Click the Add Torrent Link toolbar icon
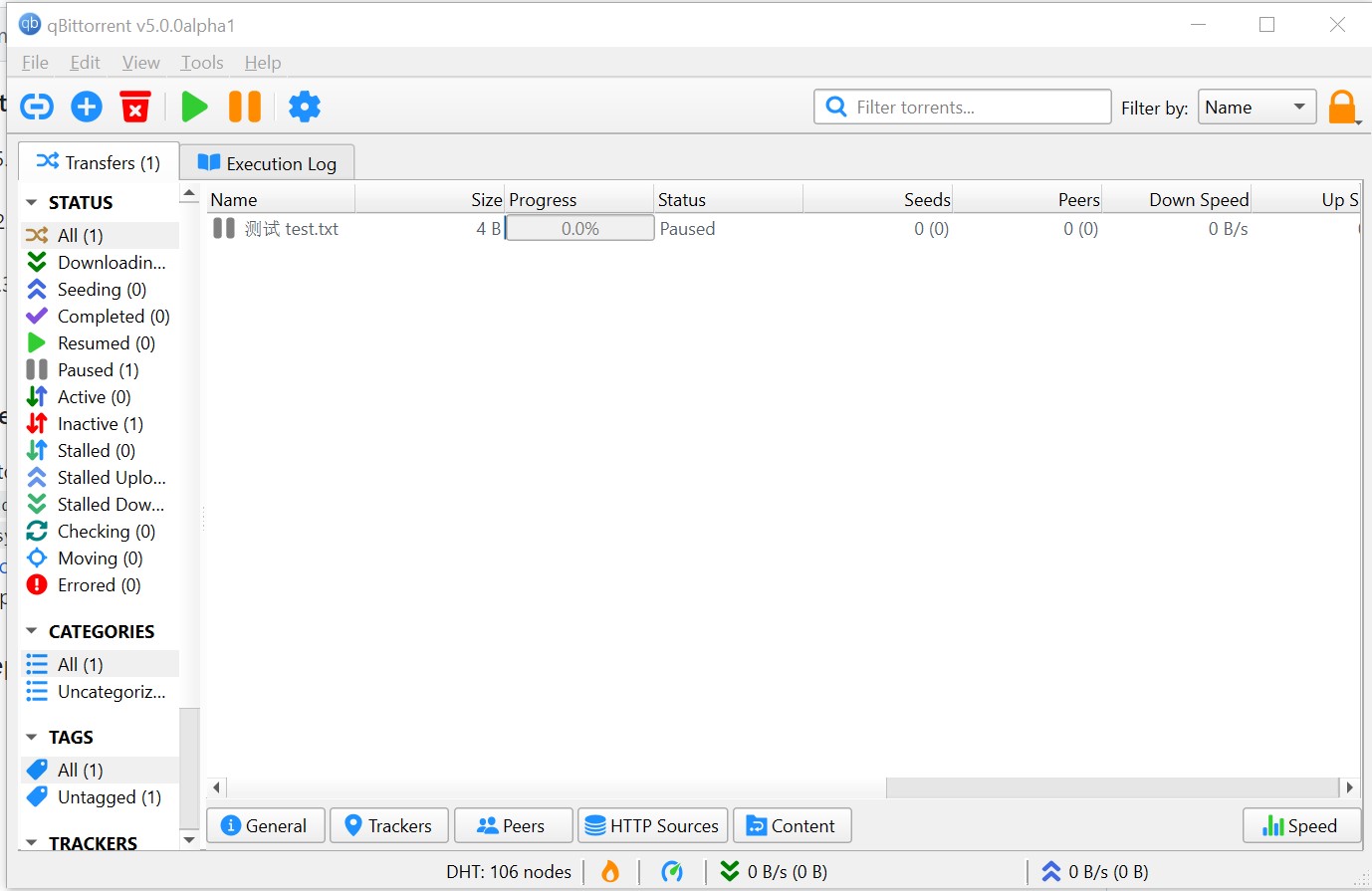Screen dimensions: 1372x891 coord(37,107)
